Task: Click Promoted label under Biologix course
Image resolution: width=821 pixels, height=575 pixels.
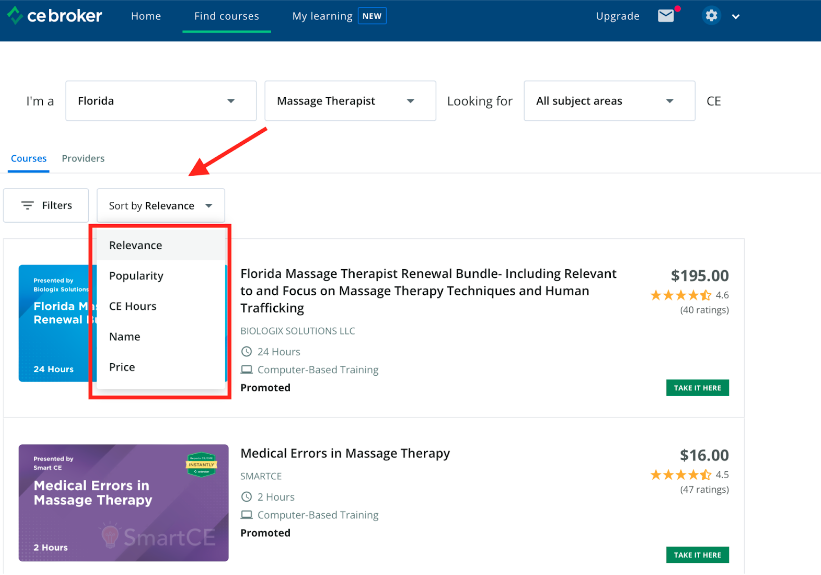Action: (265, 388)
